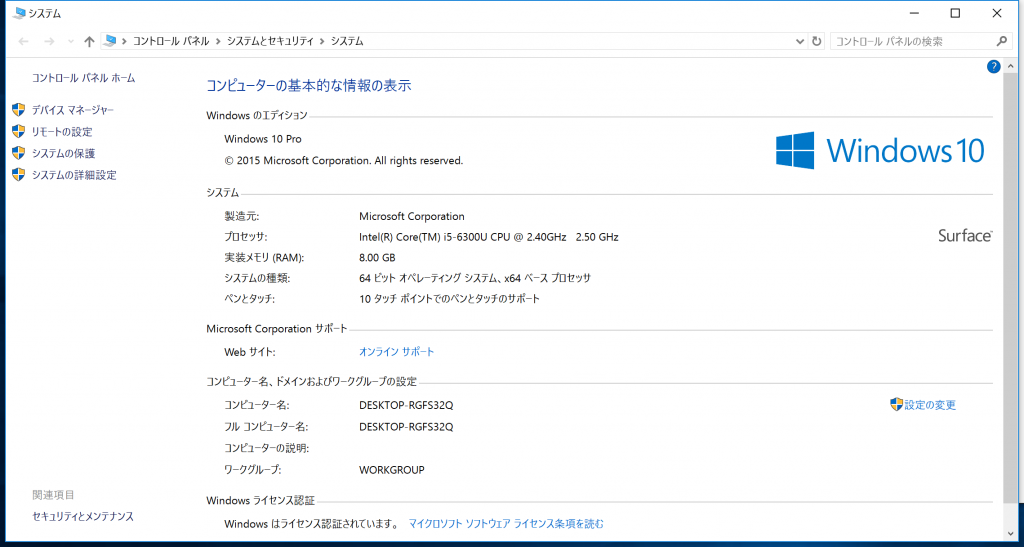The image size is (1024, 547).
Task: Expand chevron after システムとセキュリティ breadcrumb
Action: point(322,41)
